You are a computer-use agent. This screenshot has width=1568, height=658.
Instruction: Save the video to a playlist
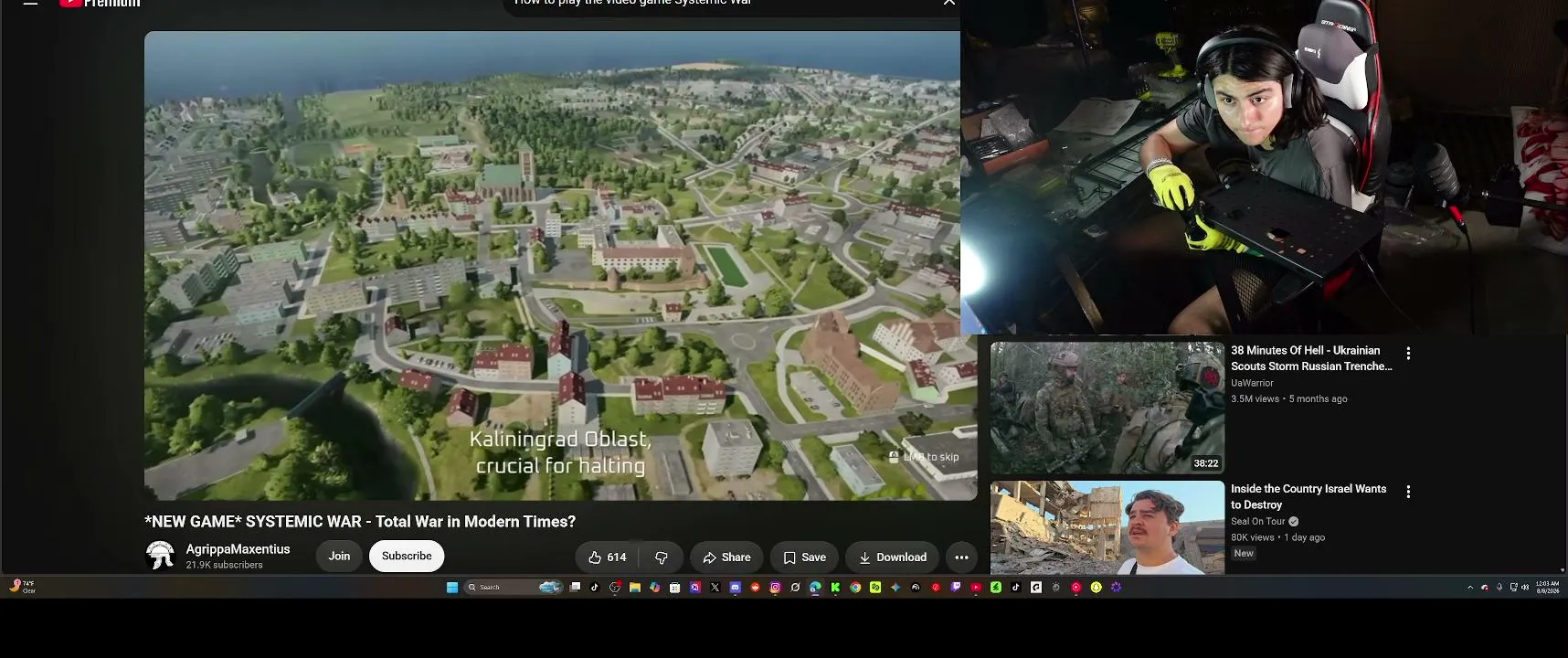pos(804,557)
